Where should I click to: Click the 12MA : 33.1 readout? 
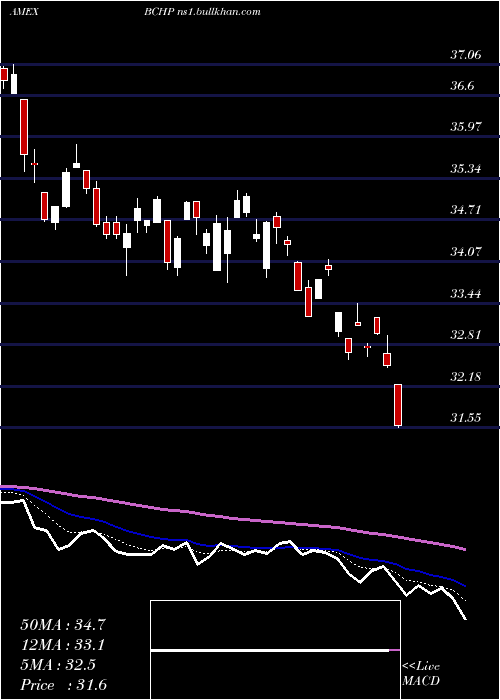[63, 645]
